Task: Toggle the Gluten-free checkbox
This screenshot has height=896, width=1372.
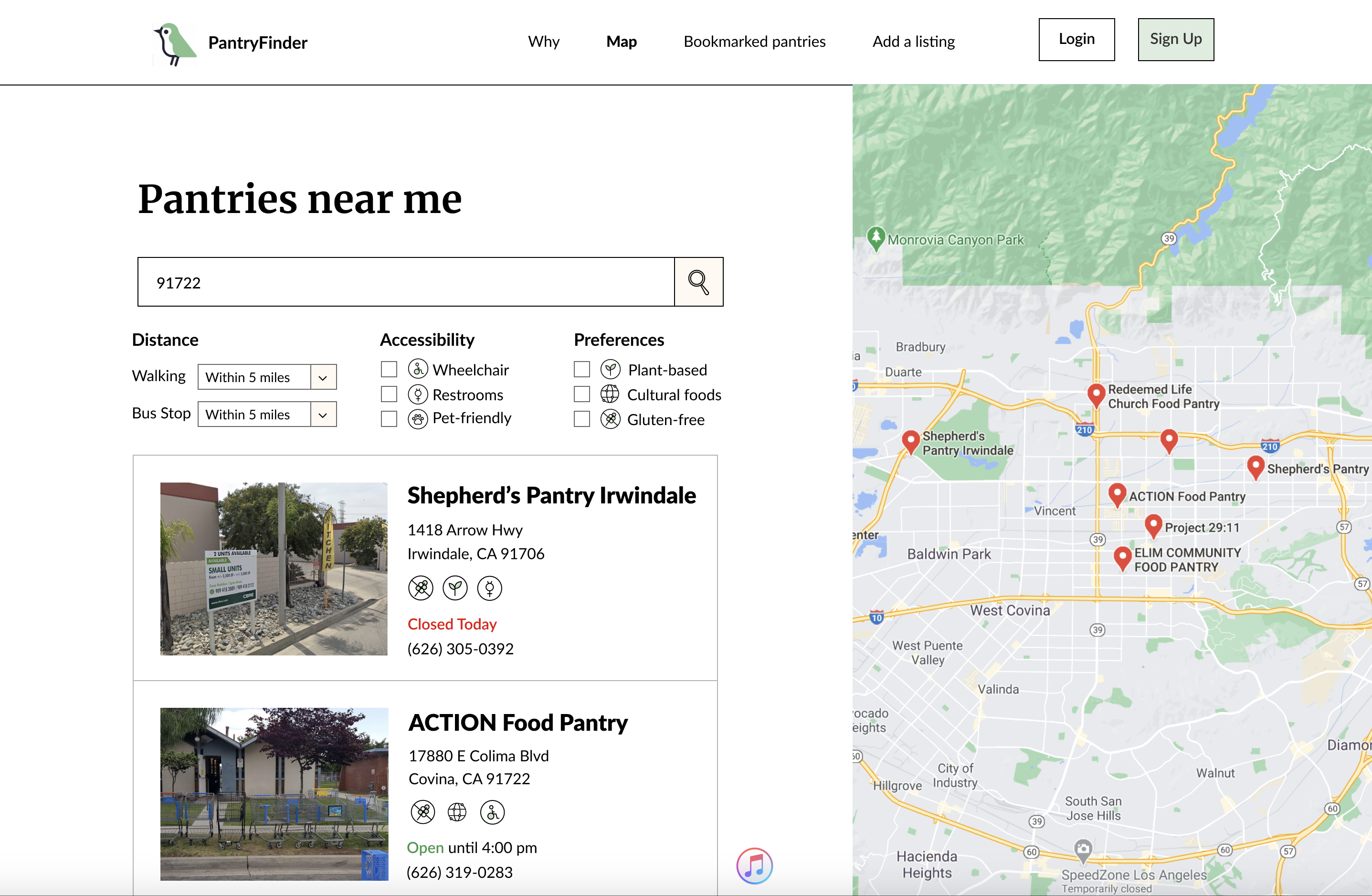Action: [x=581, y=419]
